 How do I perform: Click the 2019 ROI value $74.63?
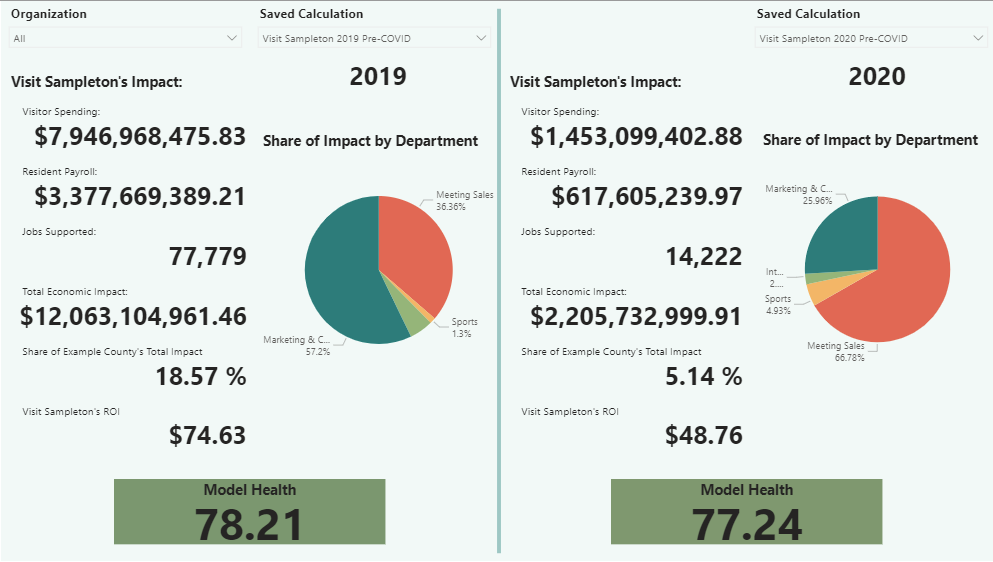coord(208,435)
